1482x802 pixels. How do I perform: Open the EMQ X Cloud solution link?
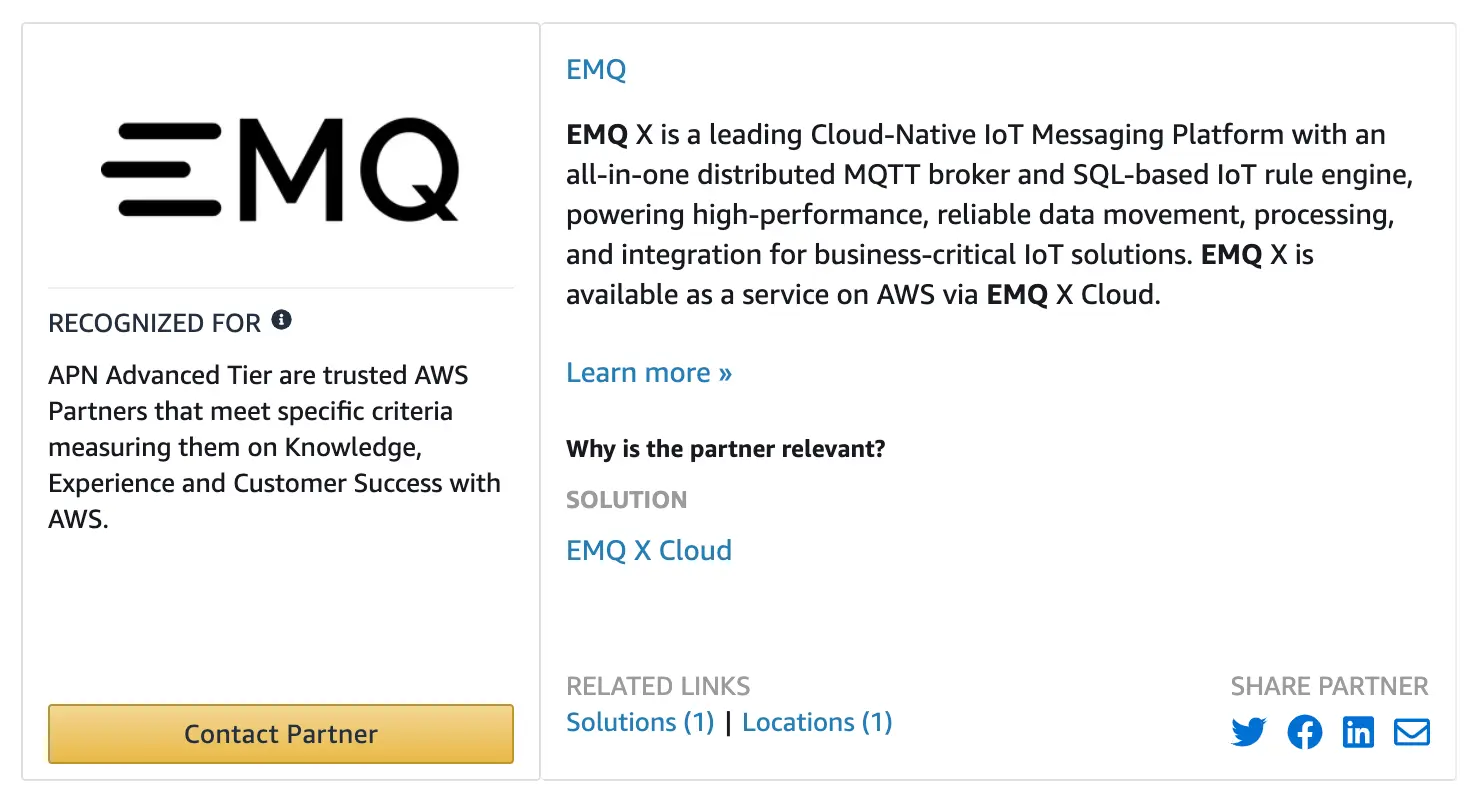[648, 550]
